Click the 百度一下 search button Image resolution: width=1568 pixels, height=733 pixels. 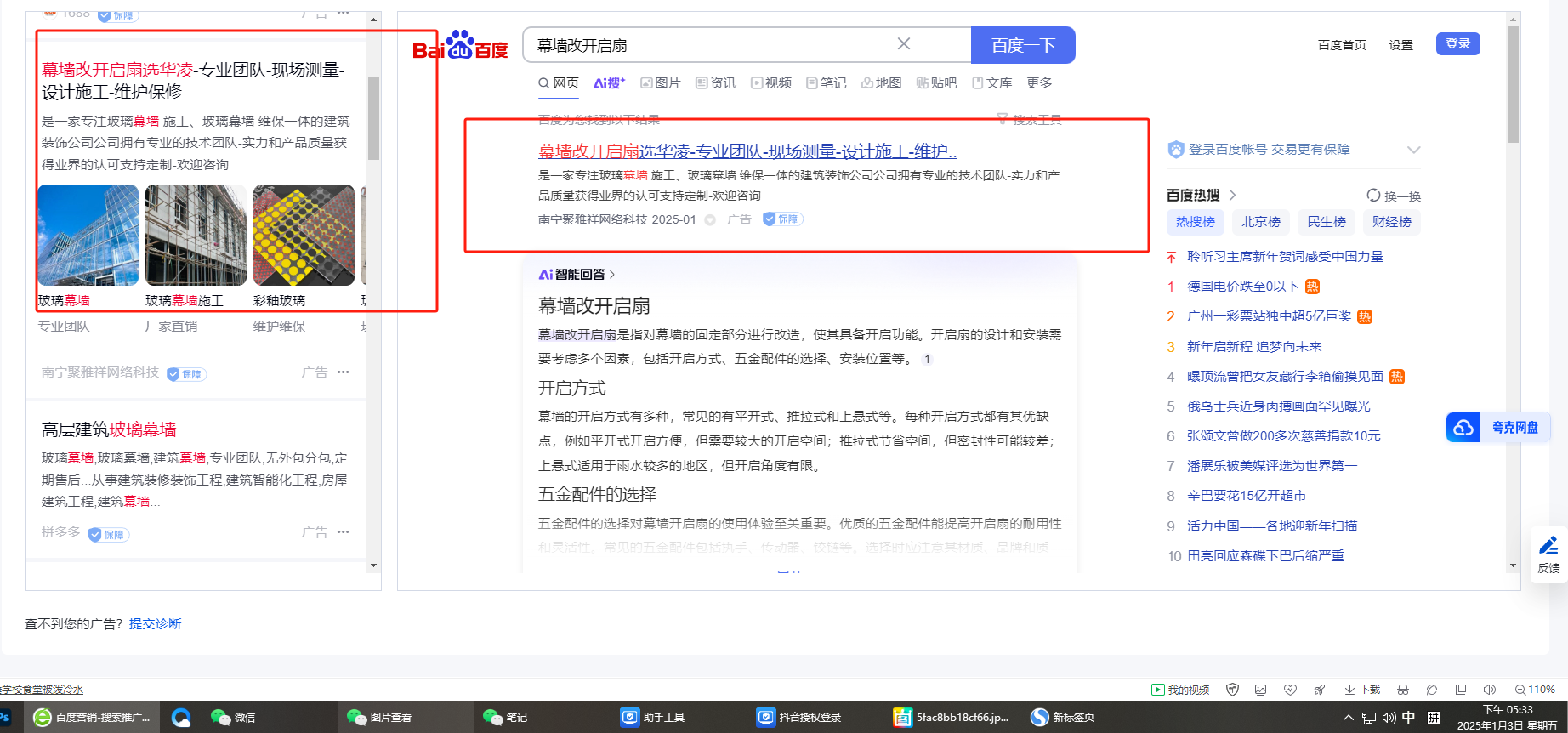point(1023,45)
